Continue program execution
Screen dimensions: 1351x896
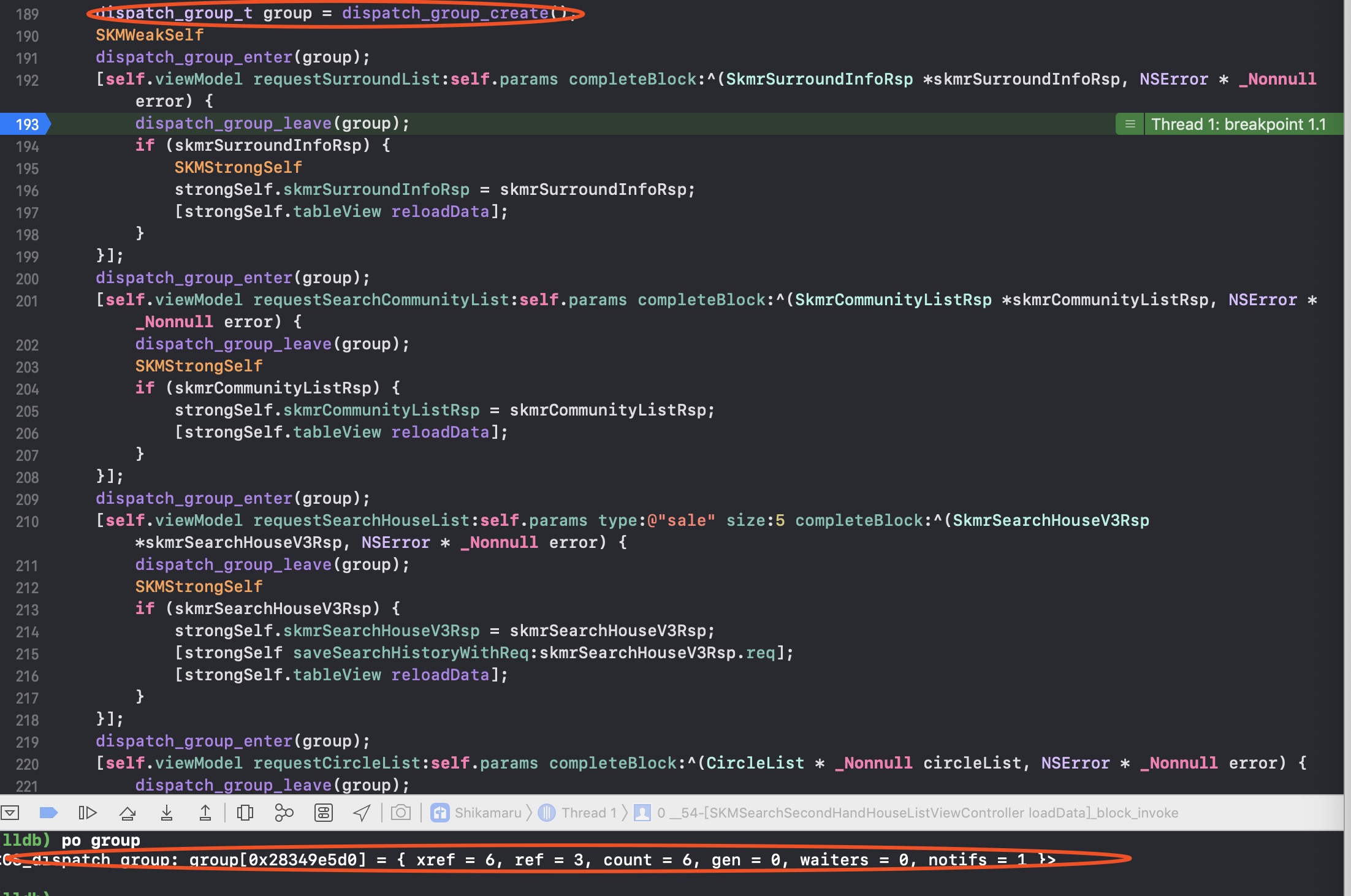pos(88,813)
